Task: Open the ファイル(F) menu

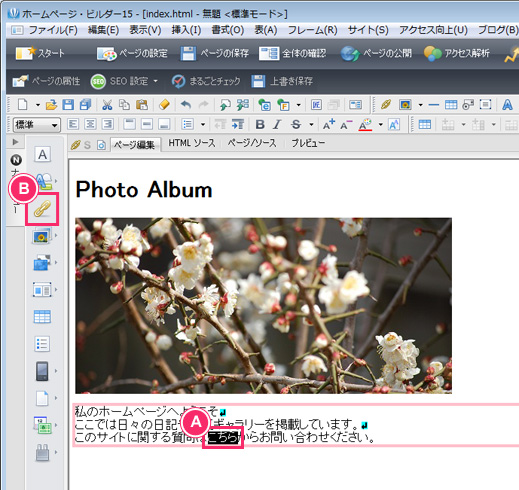Action: coord(53,30)
